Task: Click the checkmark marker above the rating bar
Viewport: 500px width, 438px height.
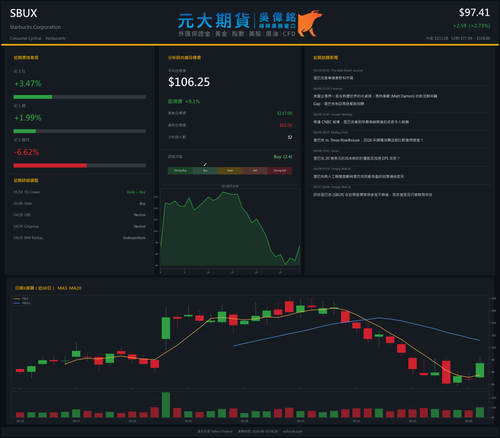Action: tap(205, 164)
